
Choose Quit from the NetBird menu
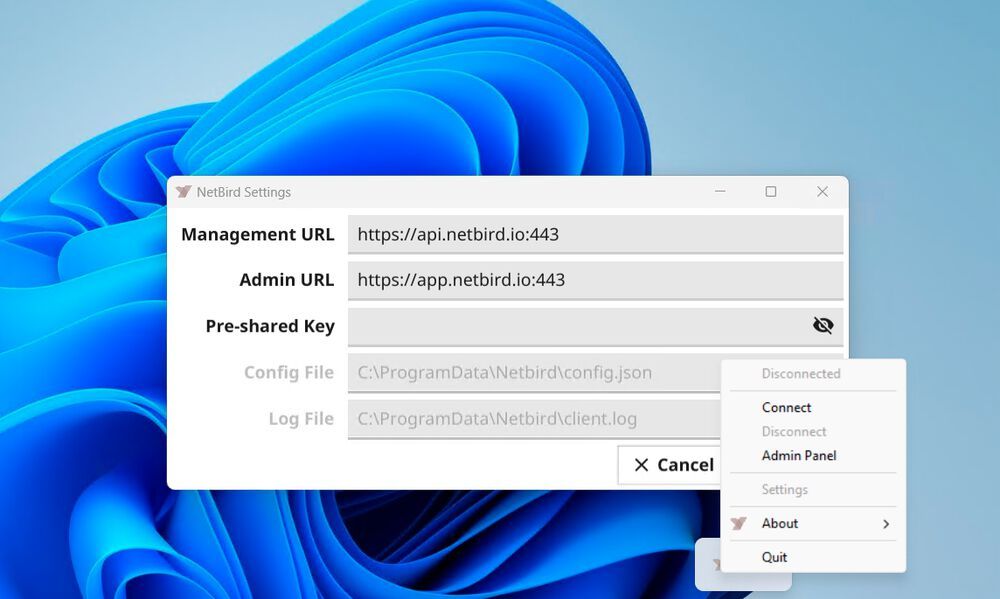(773, 557)
